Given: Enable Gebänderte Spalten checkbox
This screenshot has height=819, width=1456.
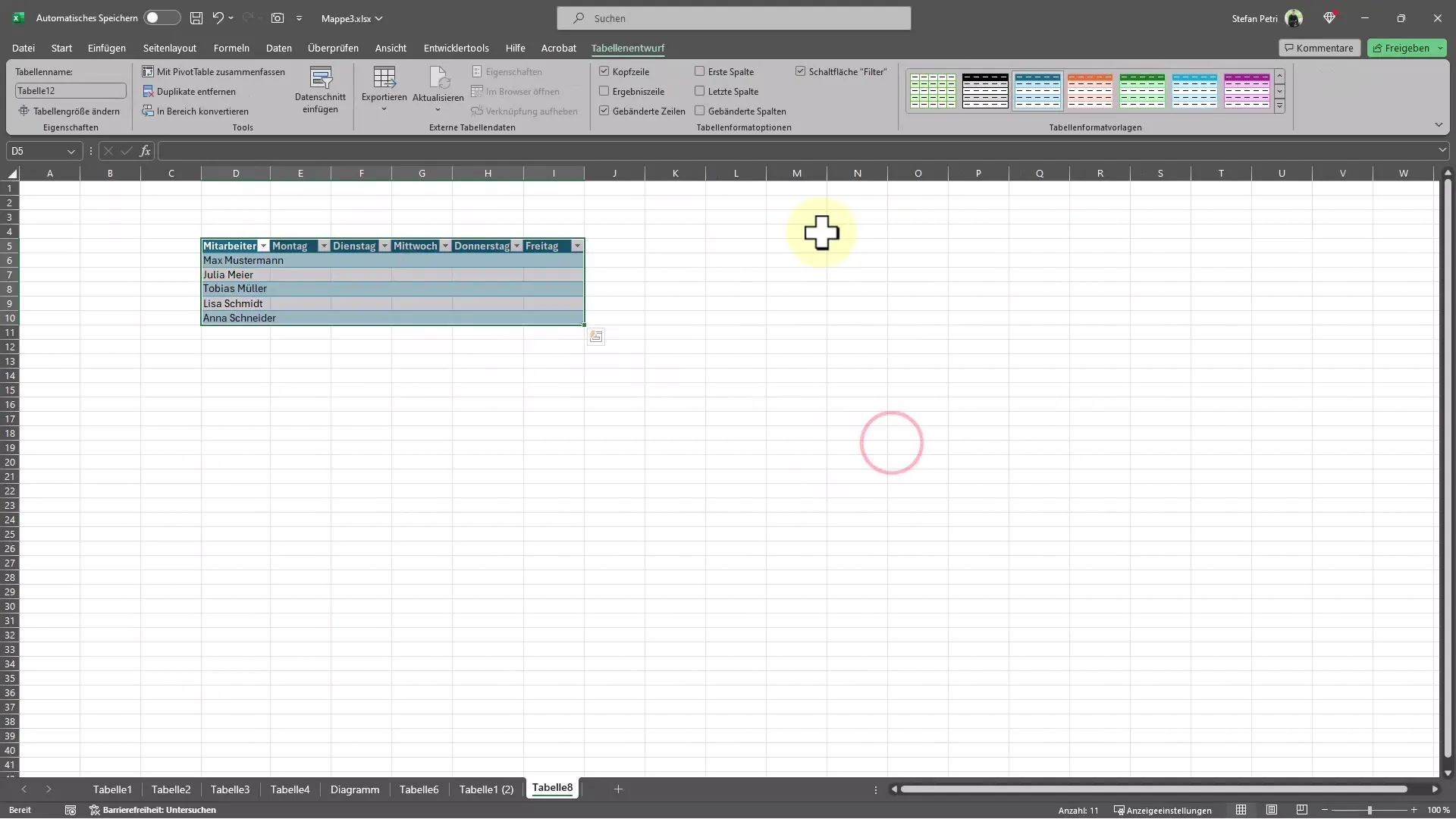Looking at the screenshot, I should (700, 111).
